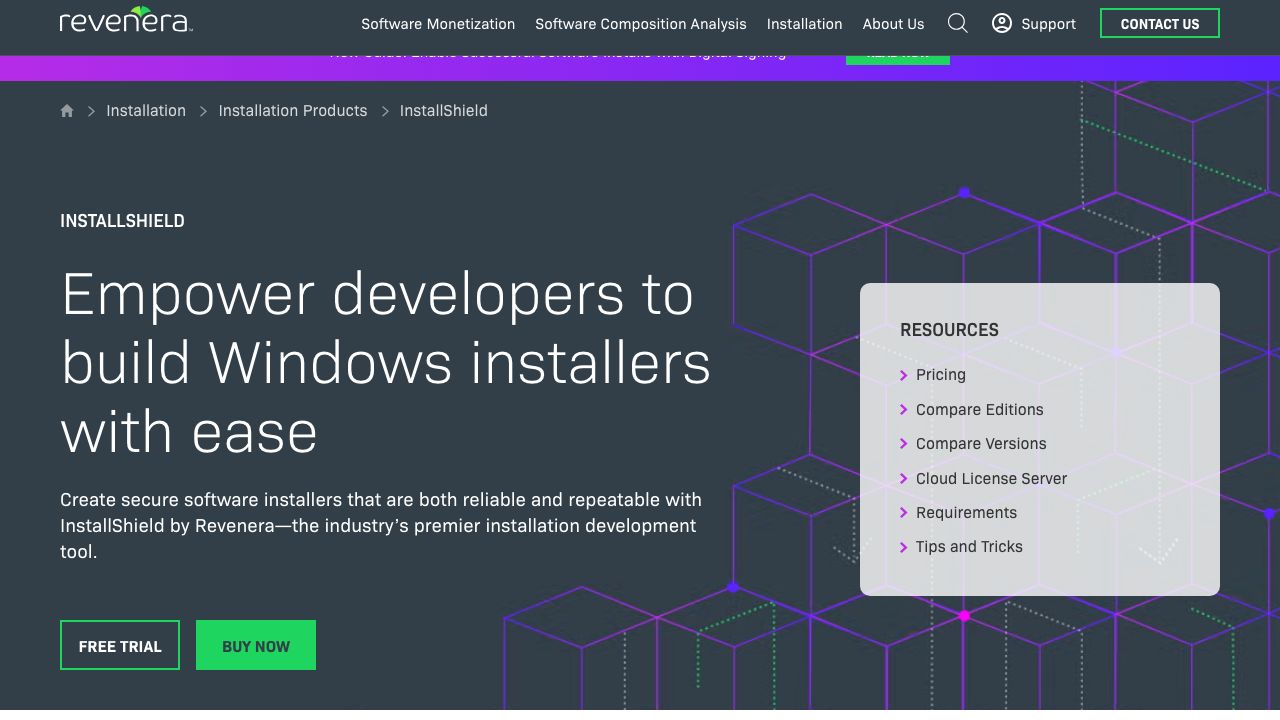Viewport: 1280px width, 720px height.
Task: Click the green button in purple banner
Action: point(898,59)
